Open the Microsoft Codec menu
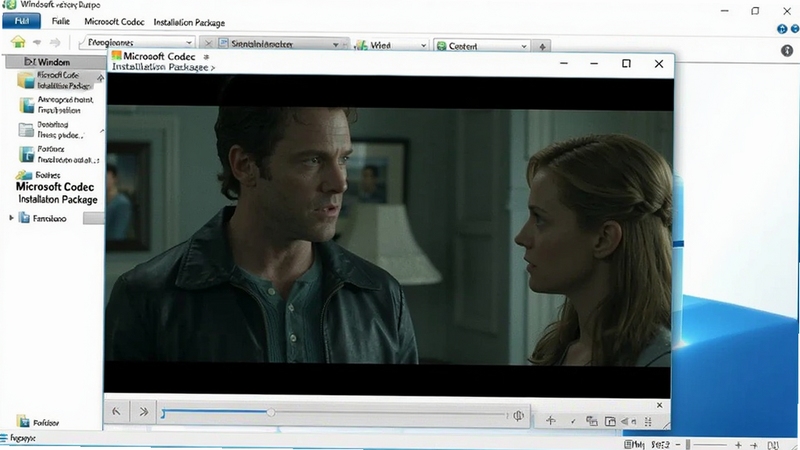The image size is (800, 450). (x=114, y=22)
